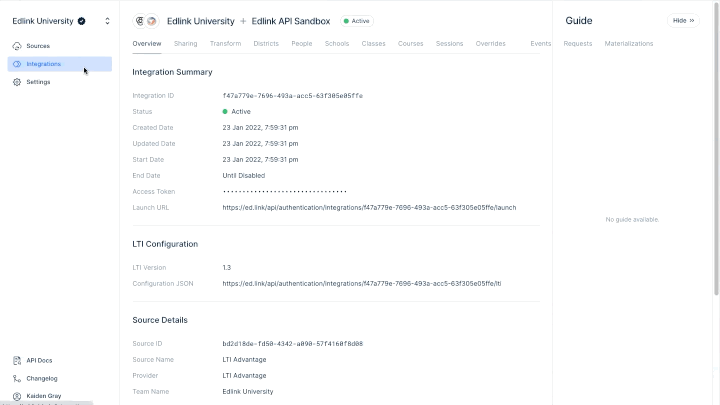Viewport: 720px width, 405px height.
Task: Open the Requests tab
Action: click(578, 44)
